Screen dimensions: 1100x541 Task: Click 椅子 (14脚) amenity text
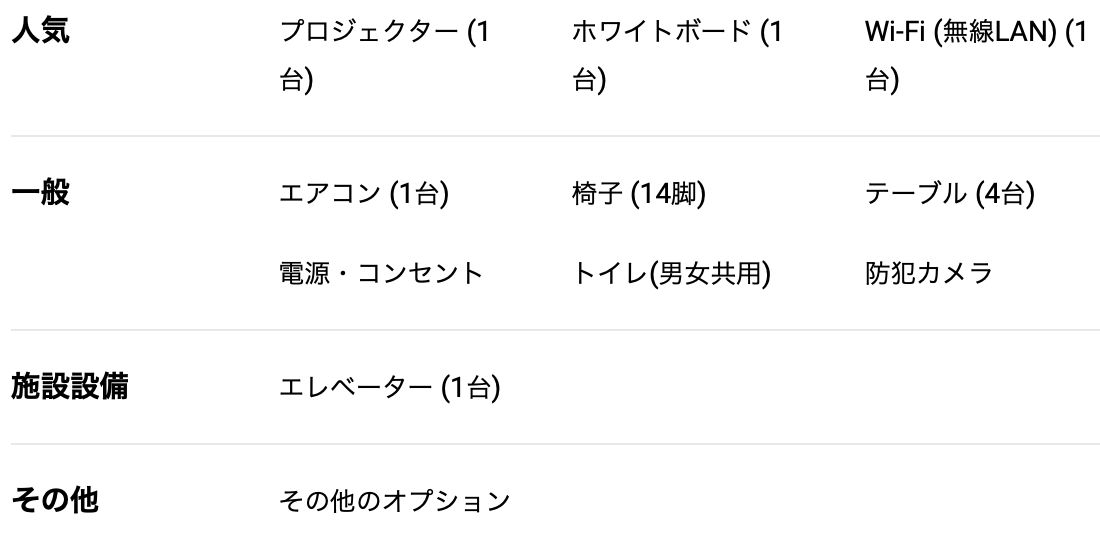click(639, 193)
